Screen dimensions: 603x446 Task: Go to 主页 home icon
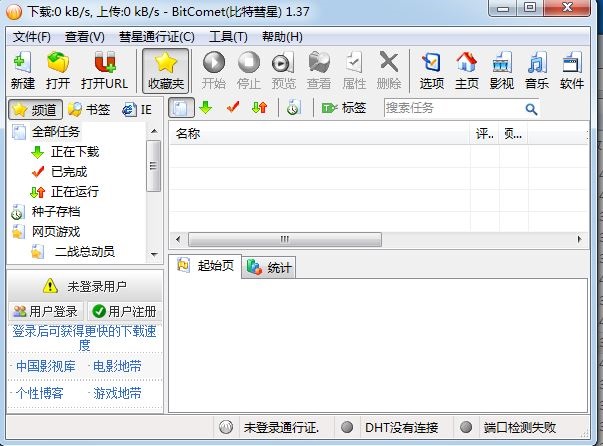pos(466,71)
